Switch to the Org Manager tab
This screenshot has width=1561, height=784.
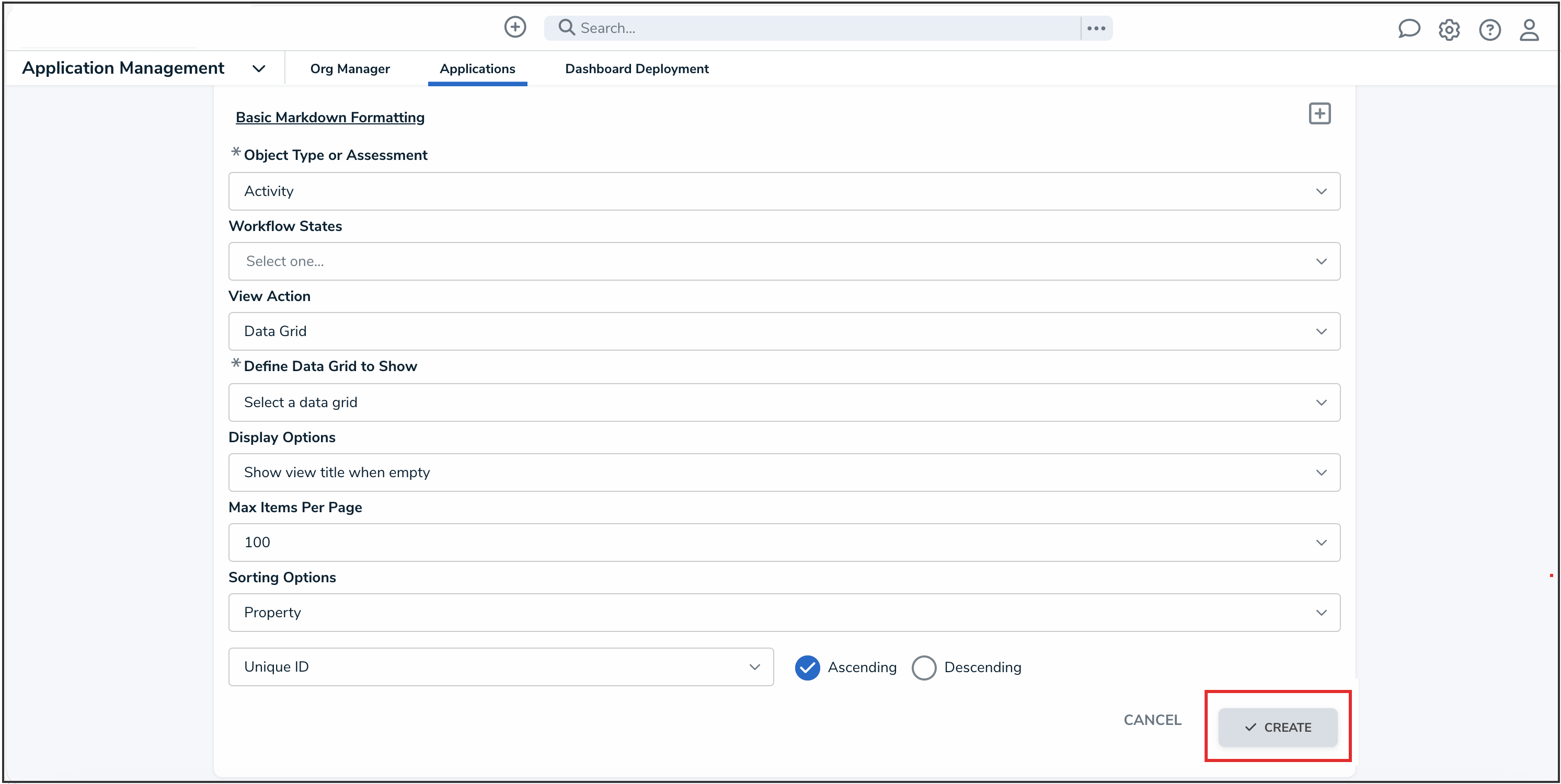point(350,68)
